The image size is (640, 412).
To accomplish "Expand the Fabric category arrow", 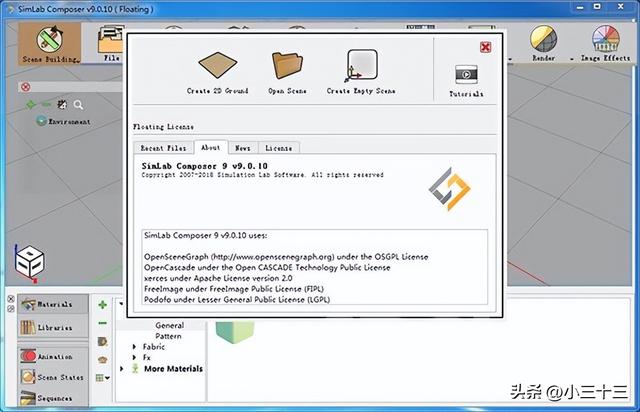I will pos(134,347).
